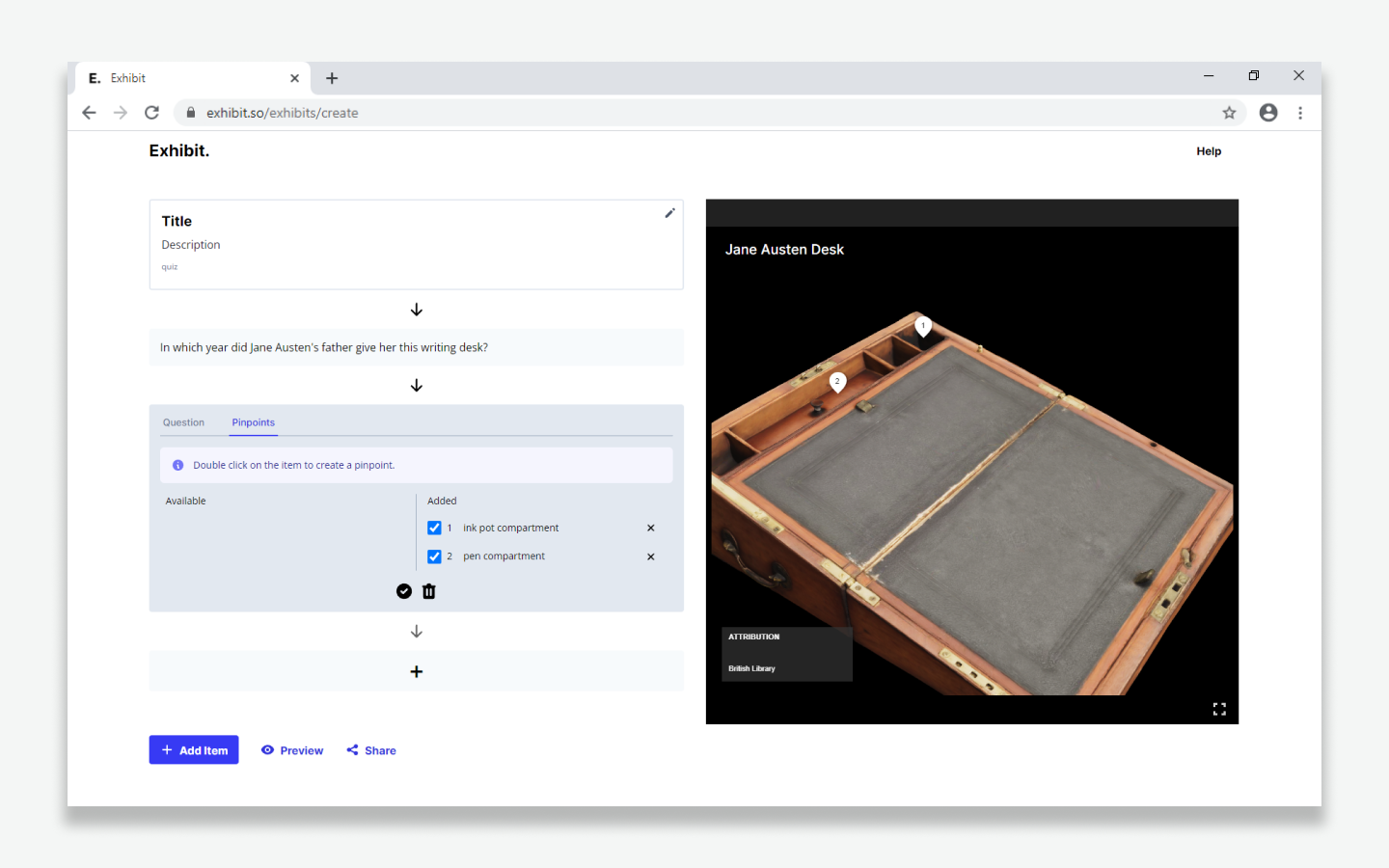
Task: Open the browser profile icon
Action: 1268,113
